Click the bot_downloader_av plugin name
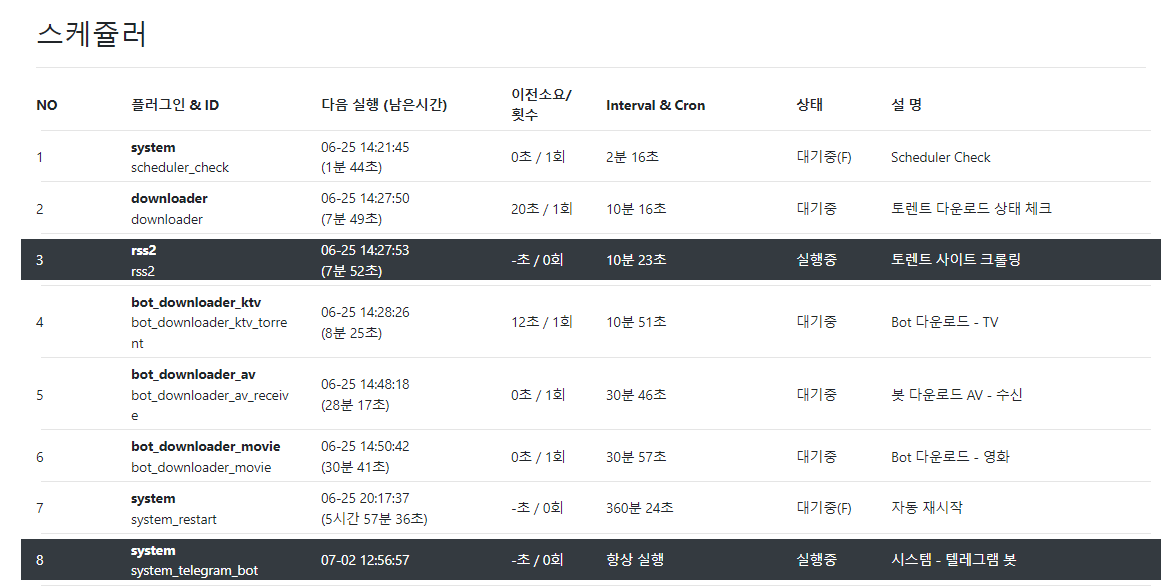 (x=193, y=374)
